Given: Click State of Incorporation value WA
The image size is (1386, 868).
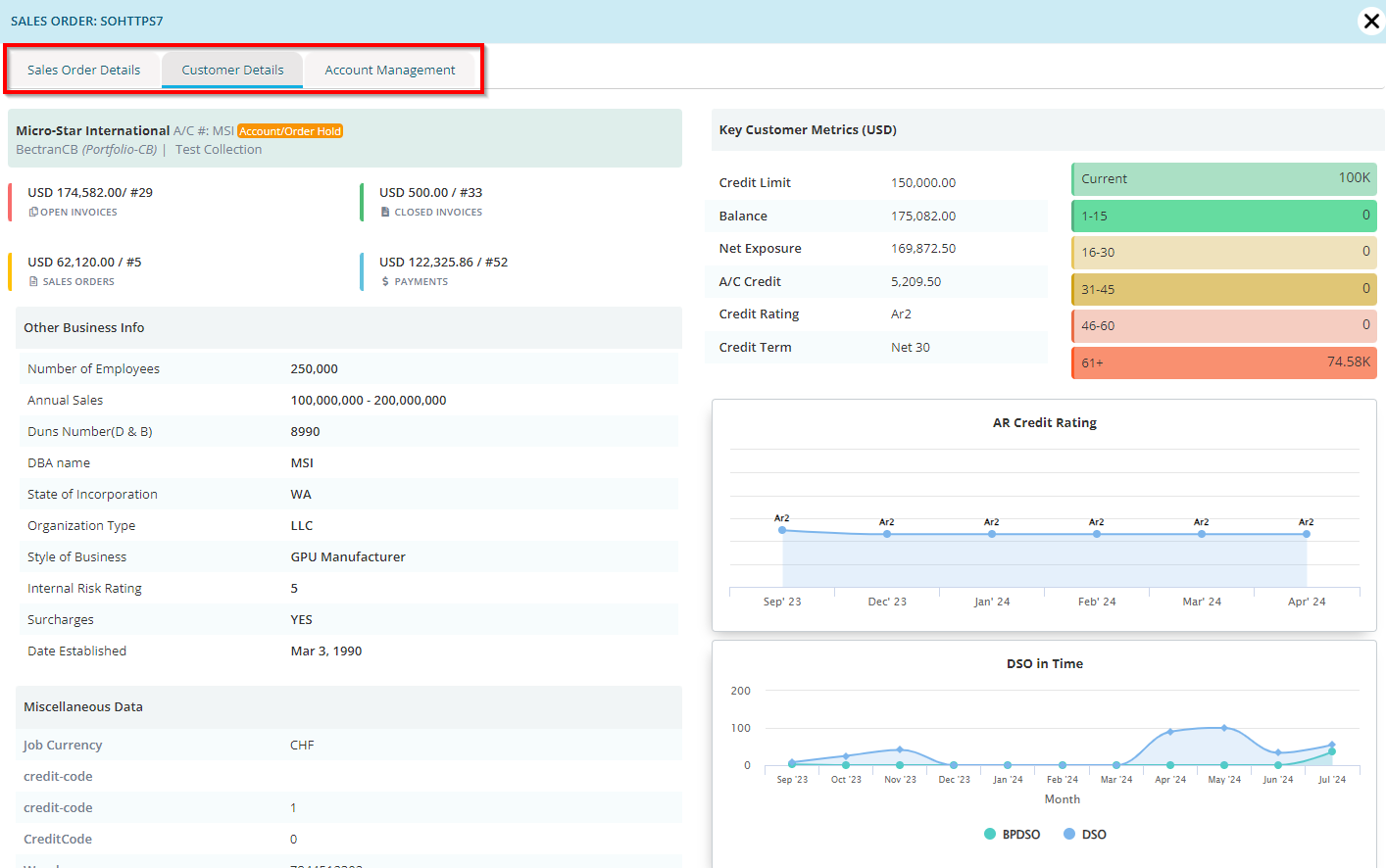Looking at the screenshot, I should 301,494.
